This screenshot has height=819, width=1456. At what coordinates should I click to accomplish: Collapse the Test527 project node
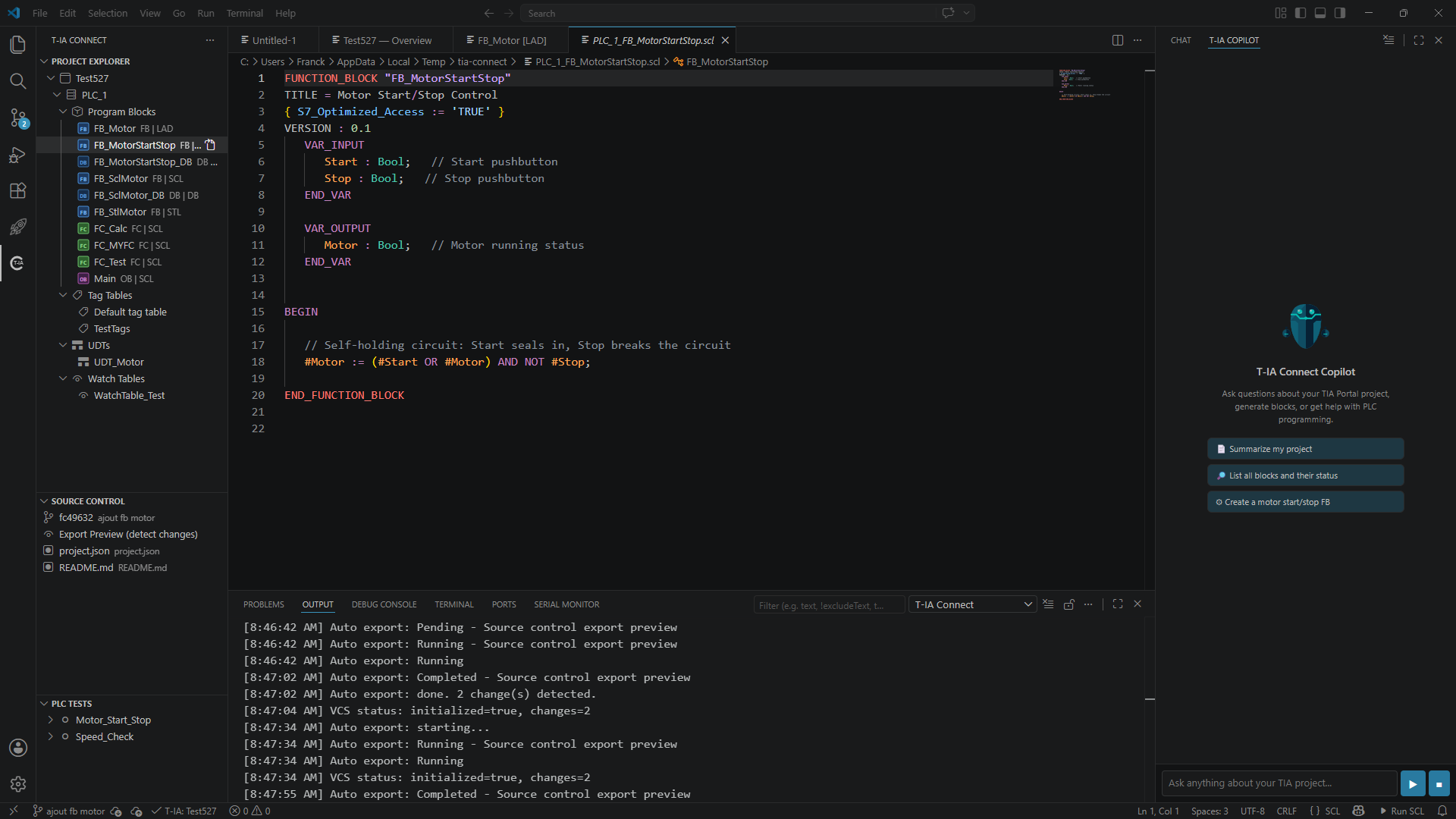click(x=51, y=78)
